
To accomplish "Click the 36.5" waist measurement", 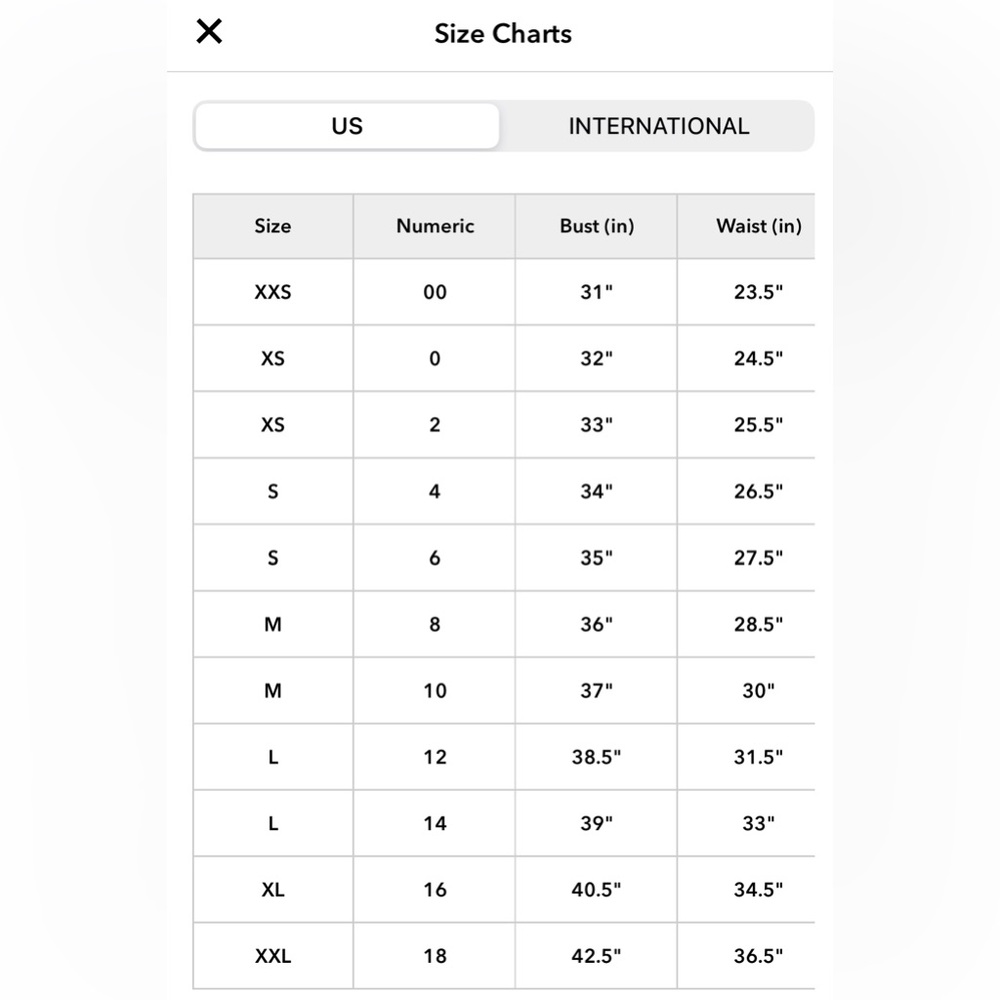I will (758, 956).
